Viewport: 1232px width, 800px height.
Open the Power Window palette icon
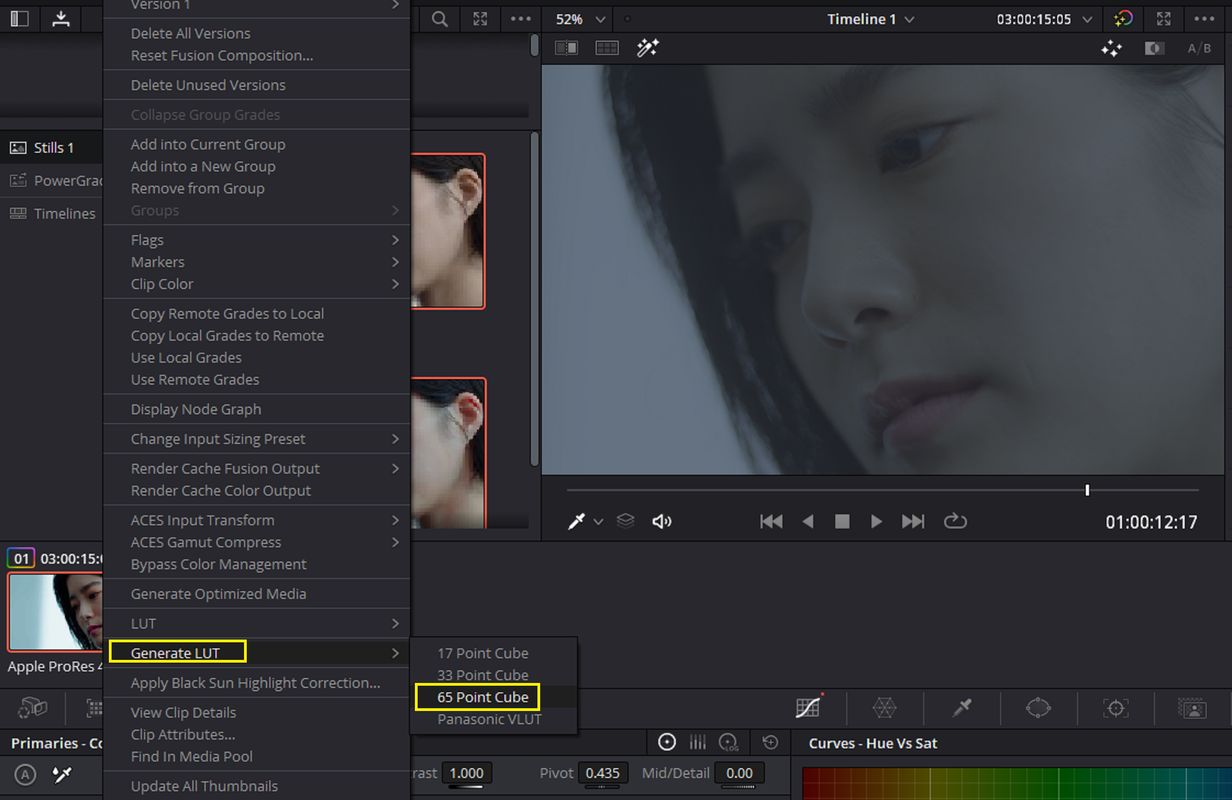point(1038,708)
